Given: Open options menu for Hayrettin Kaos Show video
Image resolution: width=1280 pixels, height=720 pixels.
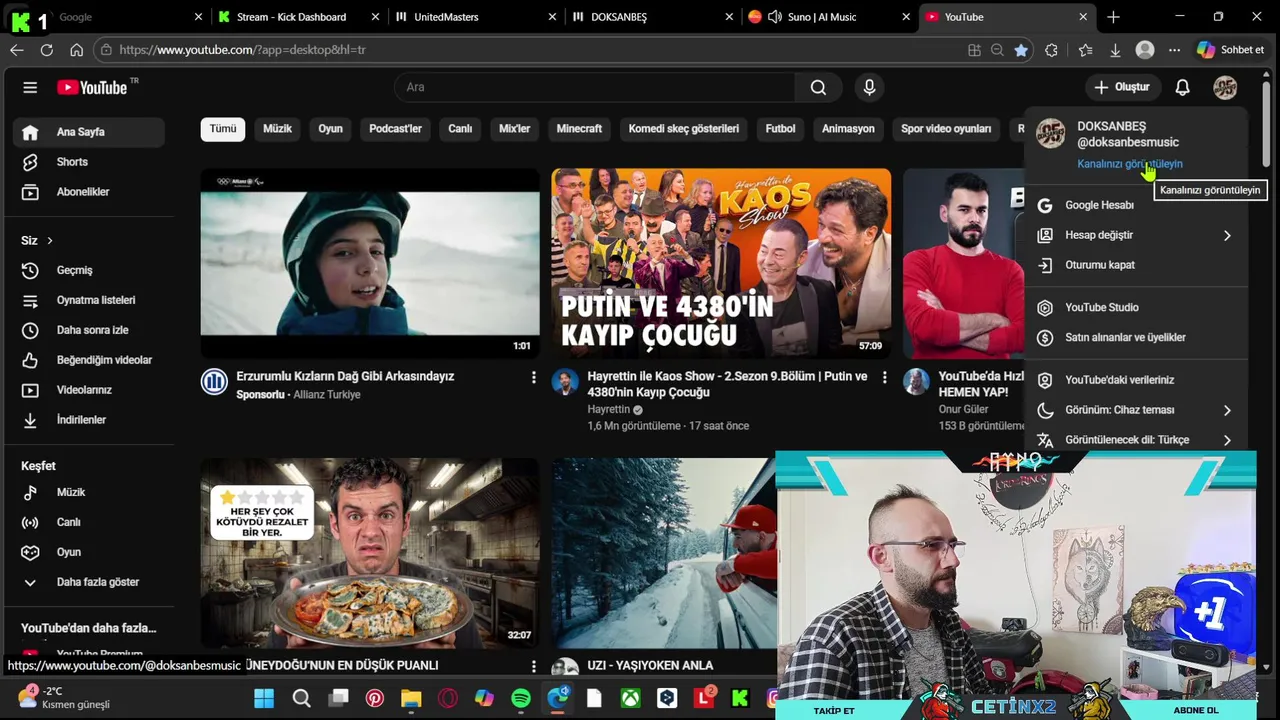Looking at the screenshot, I should tap(884, 377).
